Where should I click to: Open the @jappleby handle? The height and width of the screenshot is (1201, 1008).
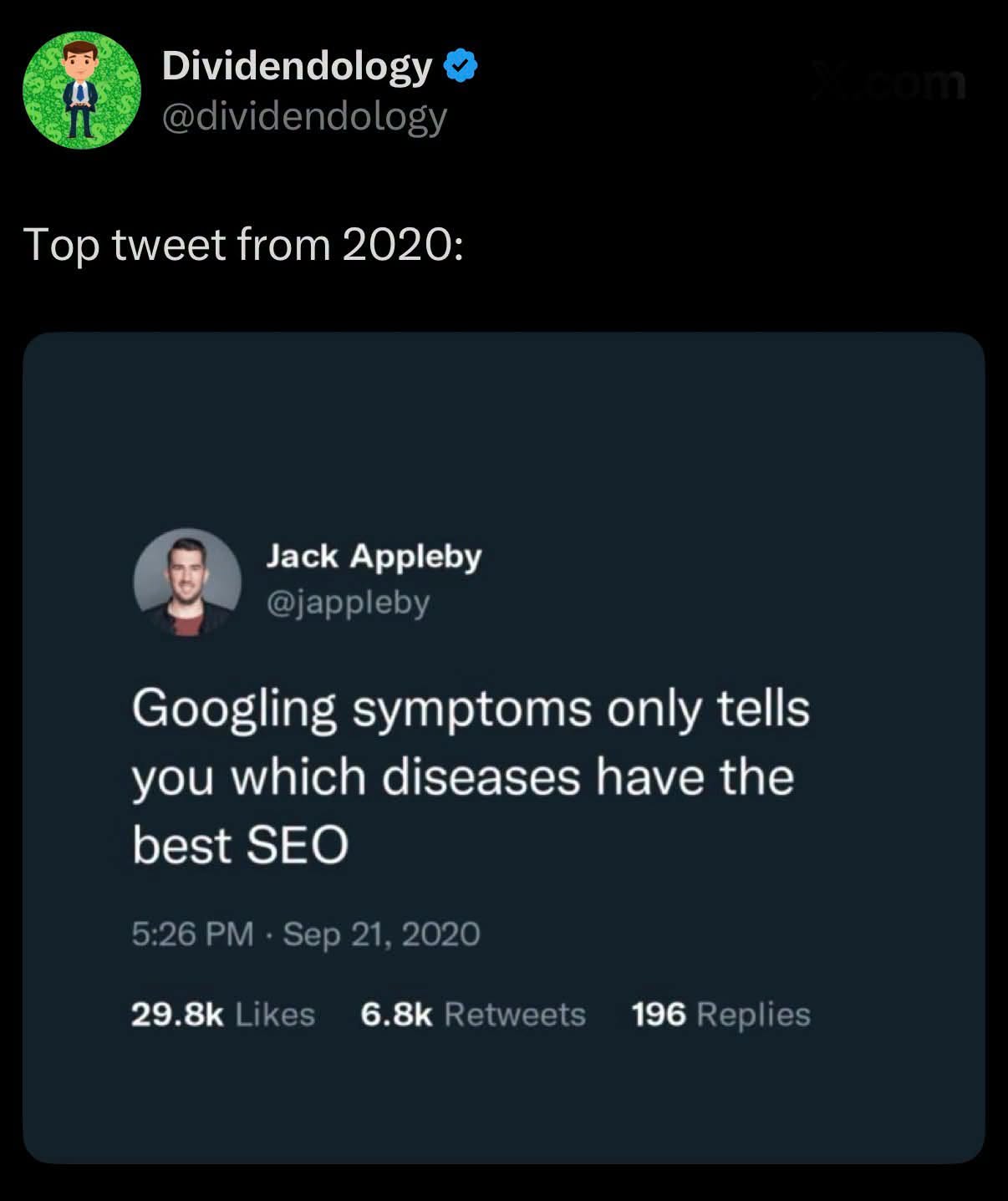348,602
